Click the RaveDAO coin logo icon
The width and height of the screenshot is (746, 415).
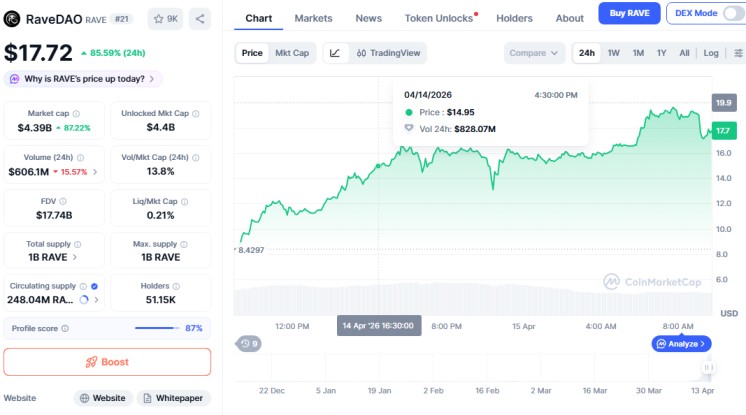pyautogui.click(x=12, y=19)
